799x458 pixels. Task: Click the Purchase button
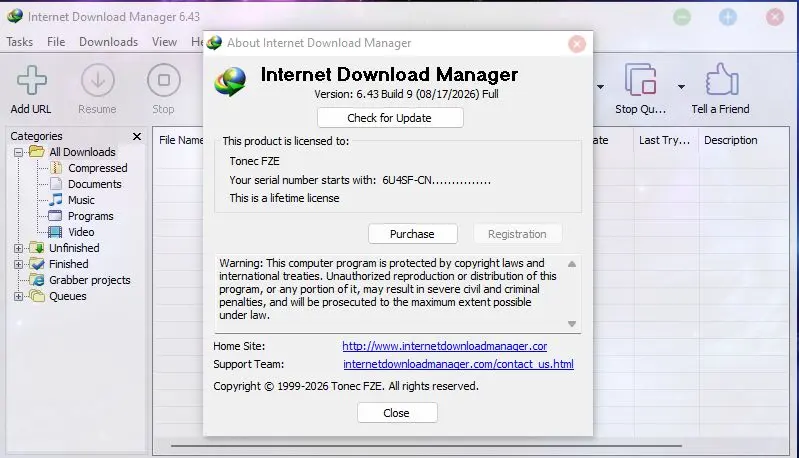coord(413,234)
